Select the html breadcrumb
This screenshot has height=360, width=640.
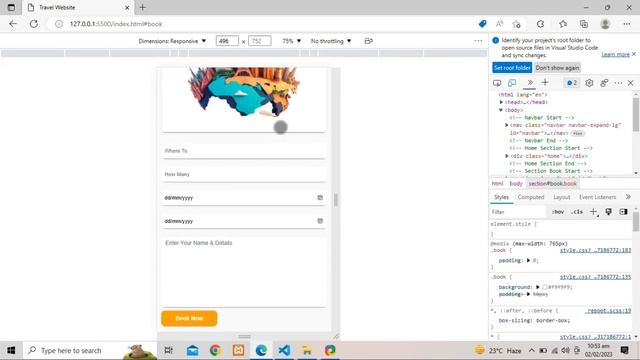498,184
